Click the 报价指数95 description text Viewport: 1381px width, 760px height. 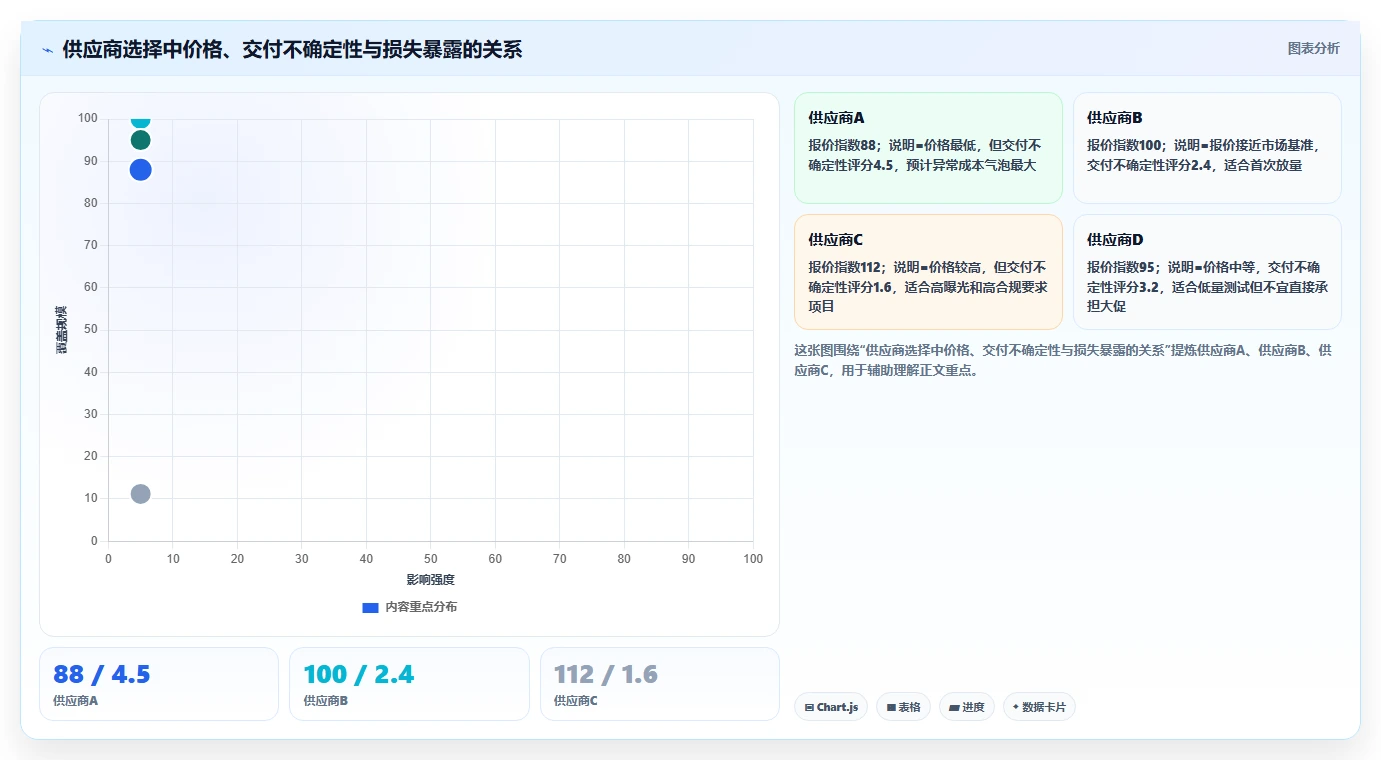[x=1207, y=287]
